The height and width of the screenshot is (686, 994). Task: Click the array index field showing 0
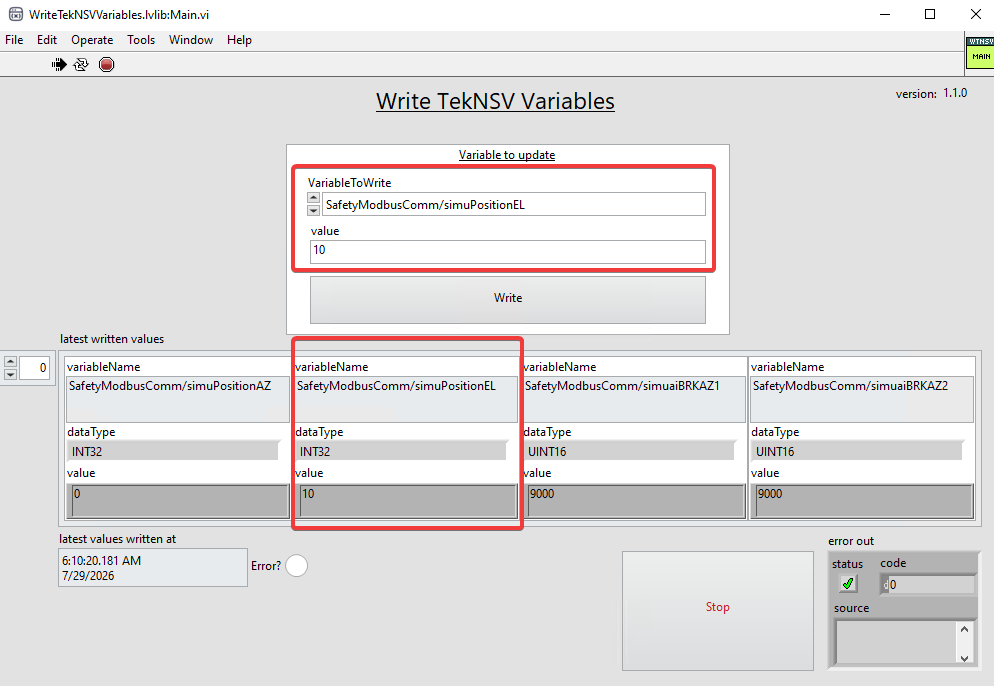[34, 368]
